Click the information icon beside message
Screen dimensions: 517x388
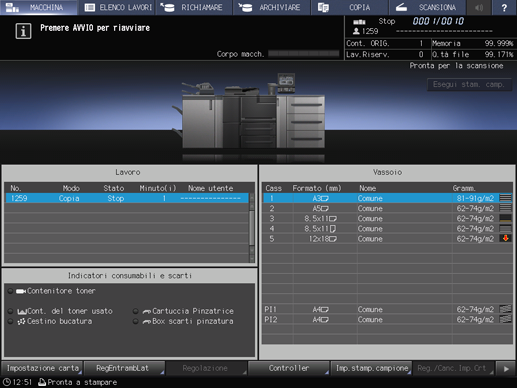tap(23, 31)
